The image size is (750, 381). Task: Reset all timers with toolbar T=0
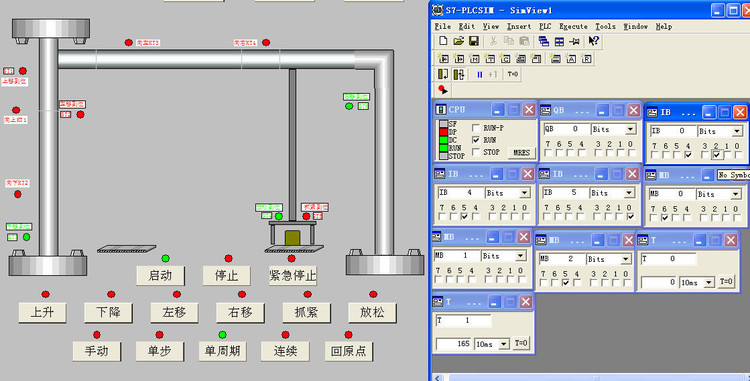(512, 75)
